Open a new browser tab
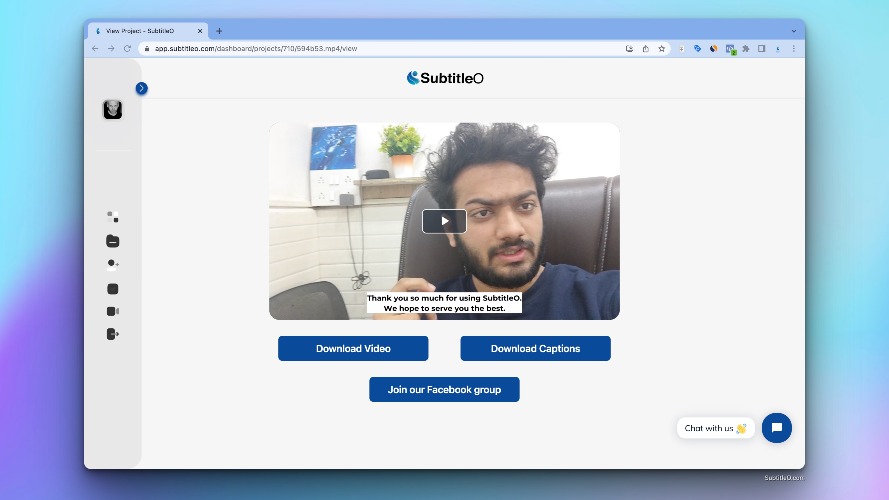This screenshot has height=500, width=889. [x=219, y=31]
